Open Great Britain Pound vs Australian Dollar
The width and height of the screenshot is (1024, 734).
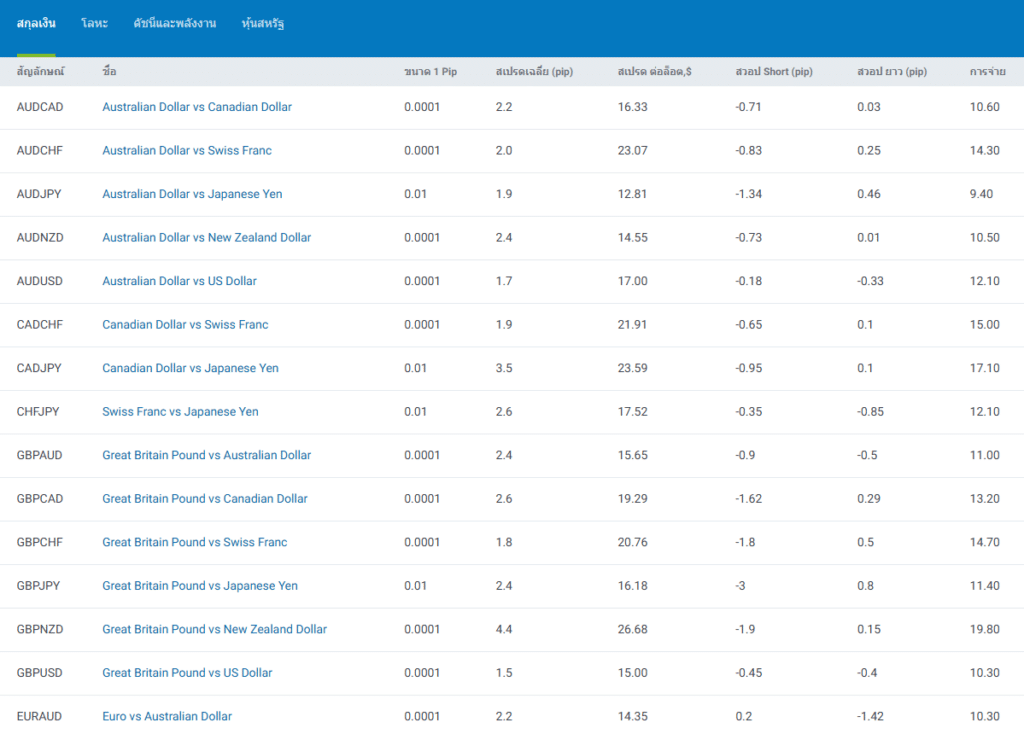pos(206,455)
